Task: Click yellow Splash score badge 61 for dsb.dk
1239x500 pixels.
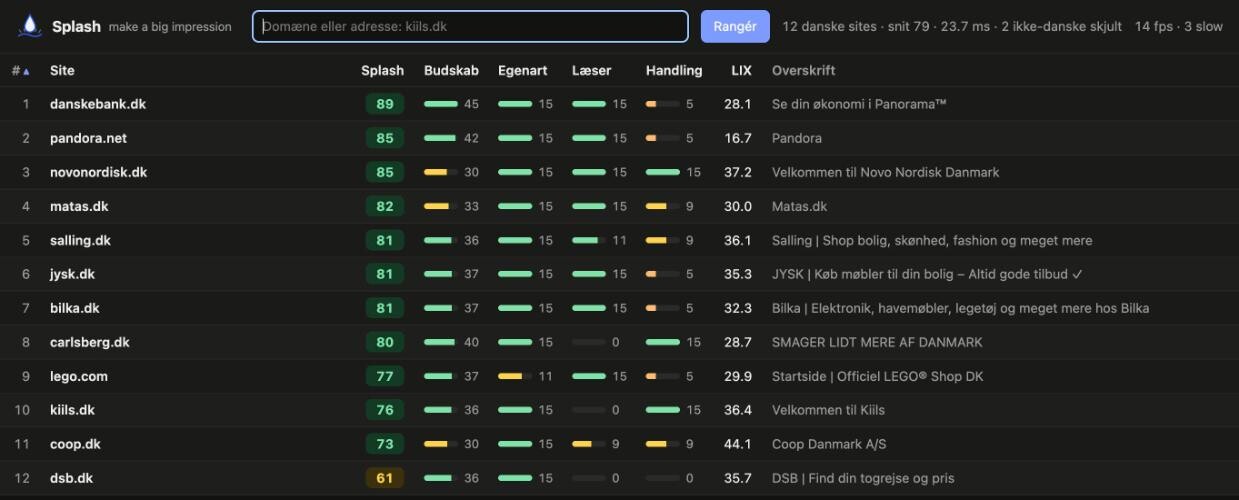Action: tap(385, 478)
